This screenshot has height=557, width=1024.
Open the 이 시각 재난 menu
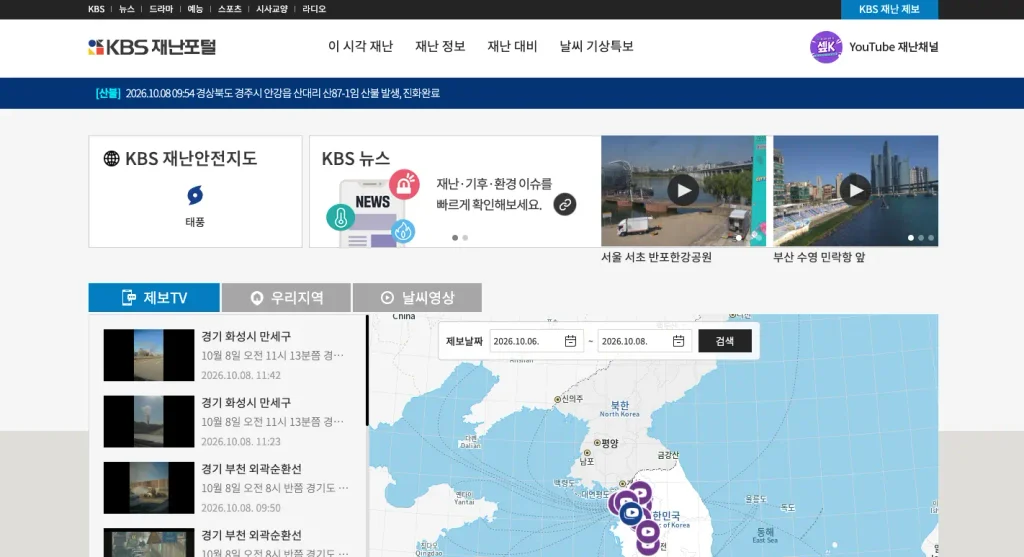[360, 46]
